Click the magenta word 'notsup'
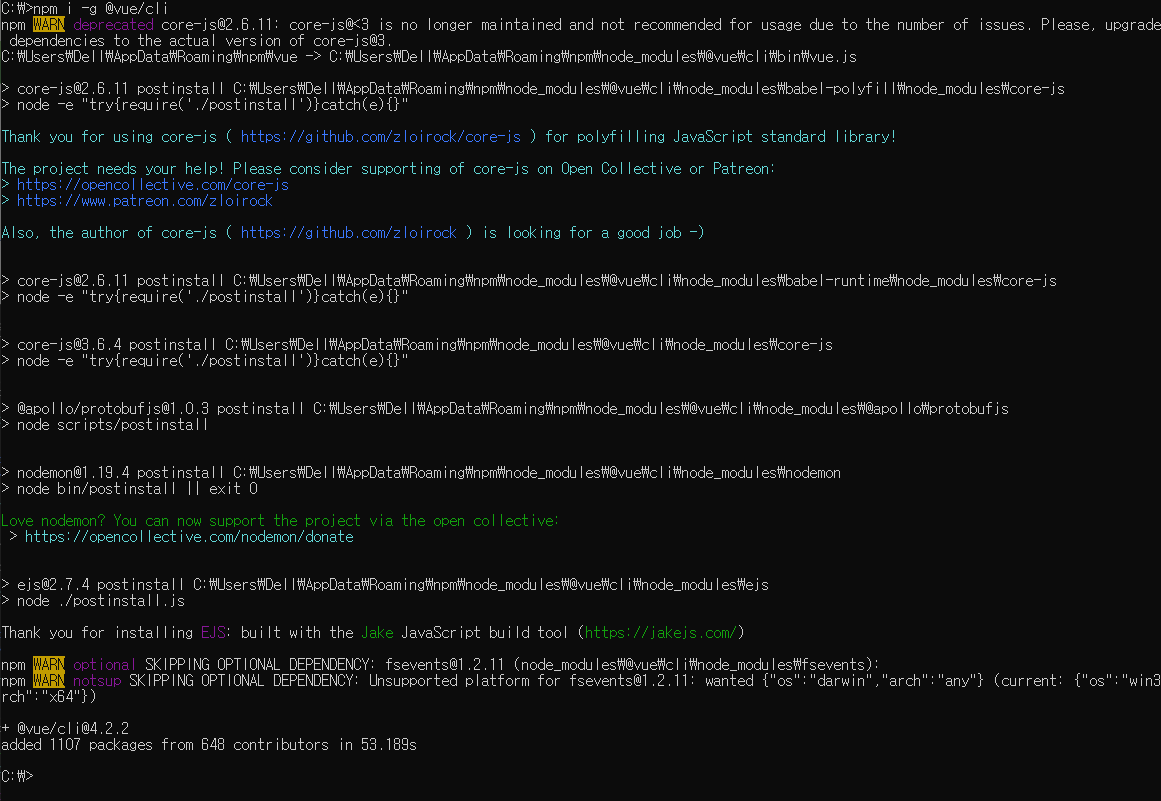This screenshot has width=1161, height=801. tap(97, 680)
